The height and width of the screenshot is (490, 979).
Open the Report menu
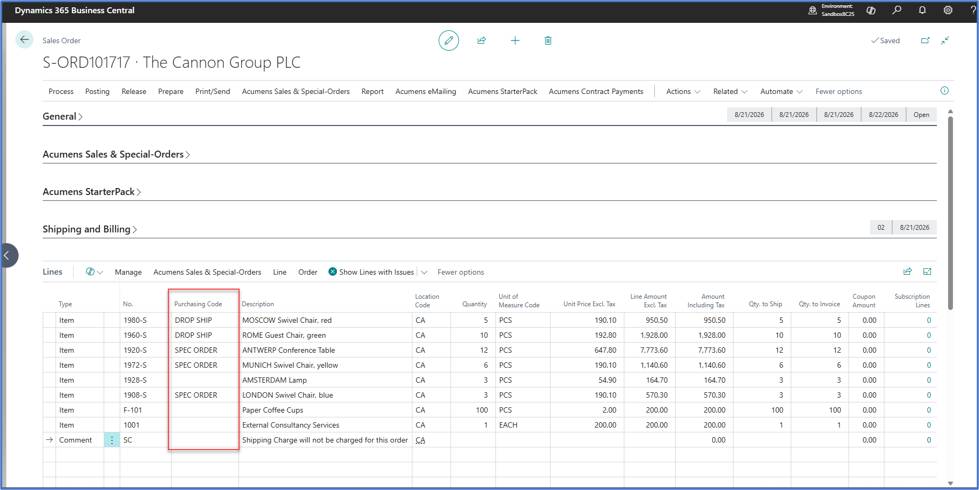(373, 91)
